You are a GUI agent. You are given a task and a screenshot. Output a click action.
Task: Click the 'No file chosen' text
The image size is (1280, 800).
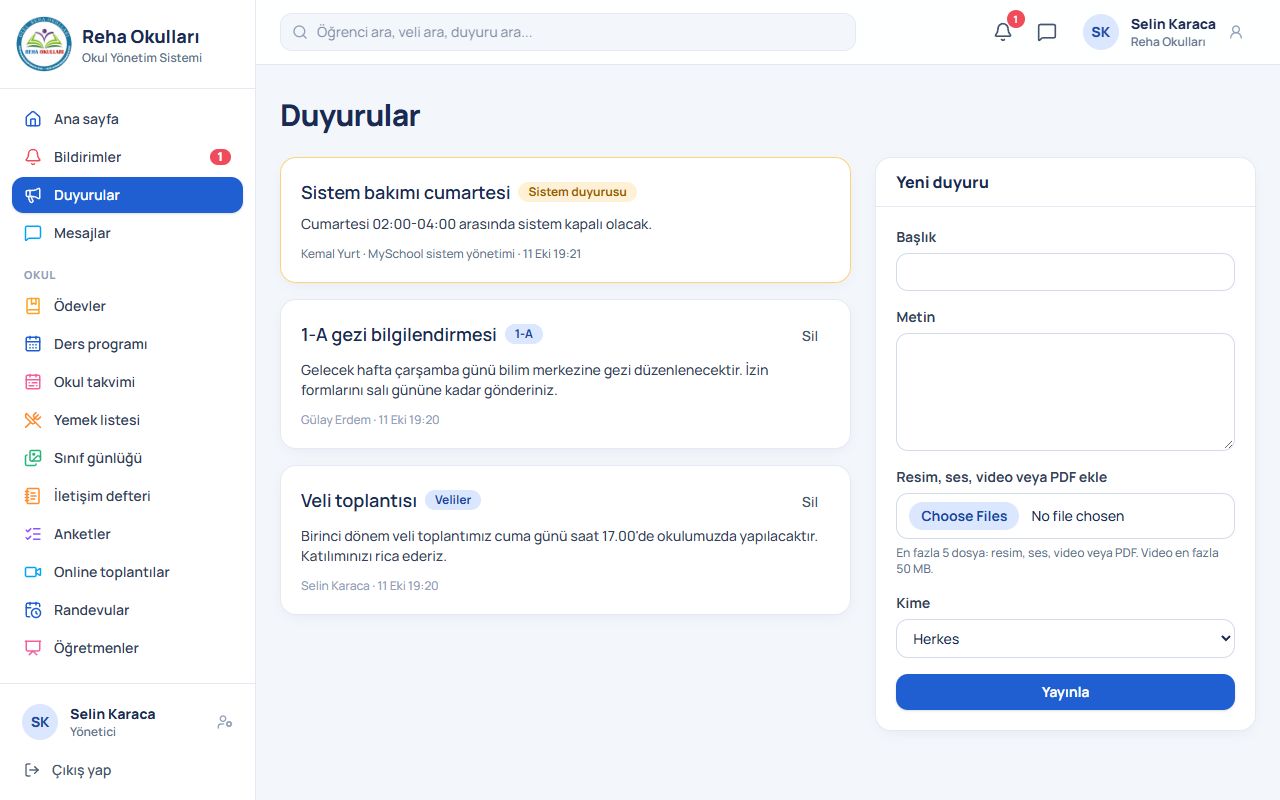1078,516
